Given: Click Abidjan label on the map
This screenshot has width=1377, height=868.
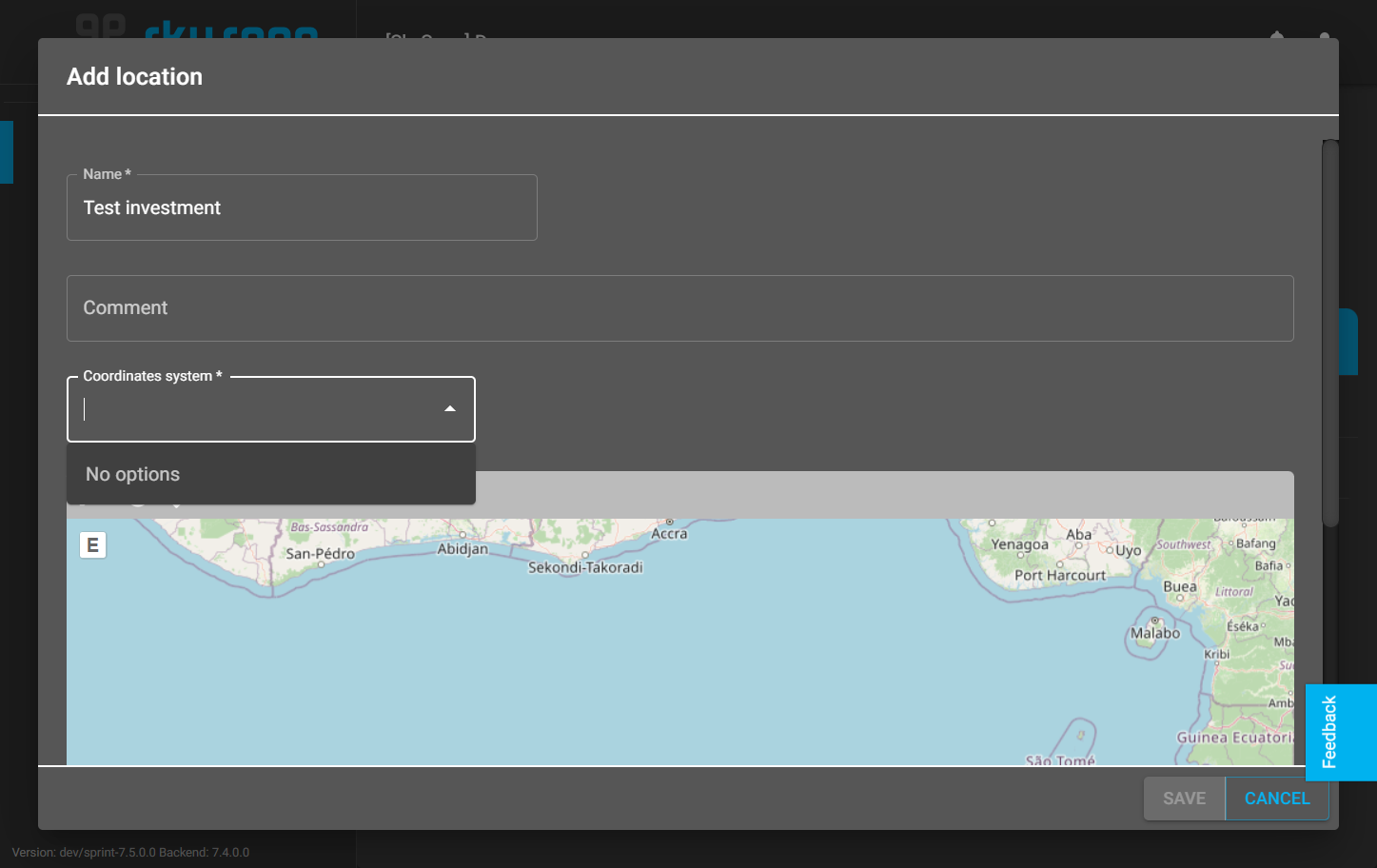Looking at the screenshot, I should click(x=462, y=549).
